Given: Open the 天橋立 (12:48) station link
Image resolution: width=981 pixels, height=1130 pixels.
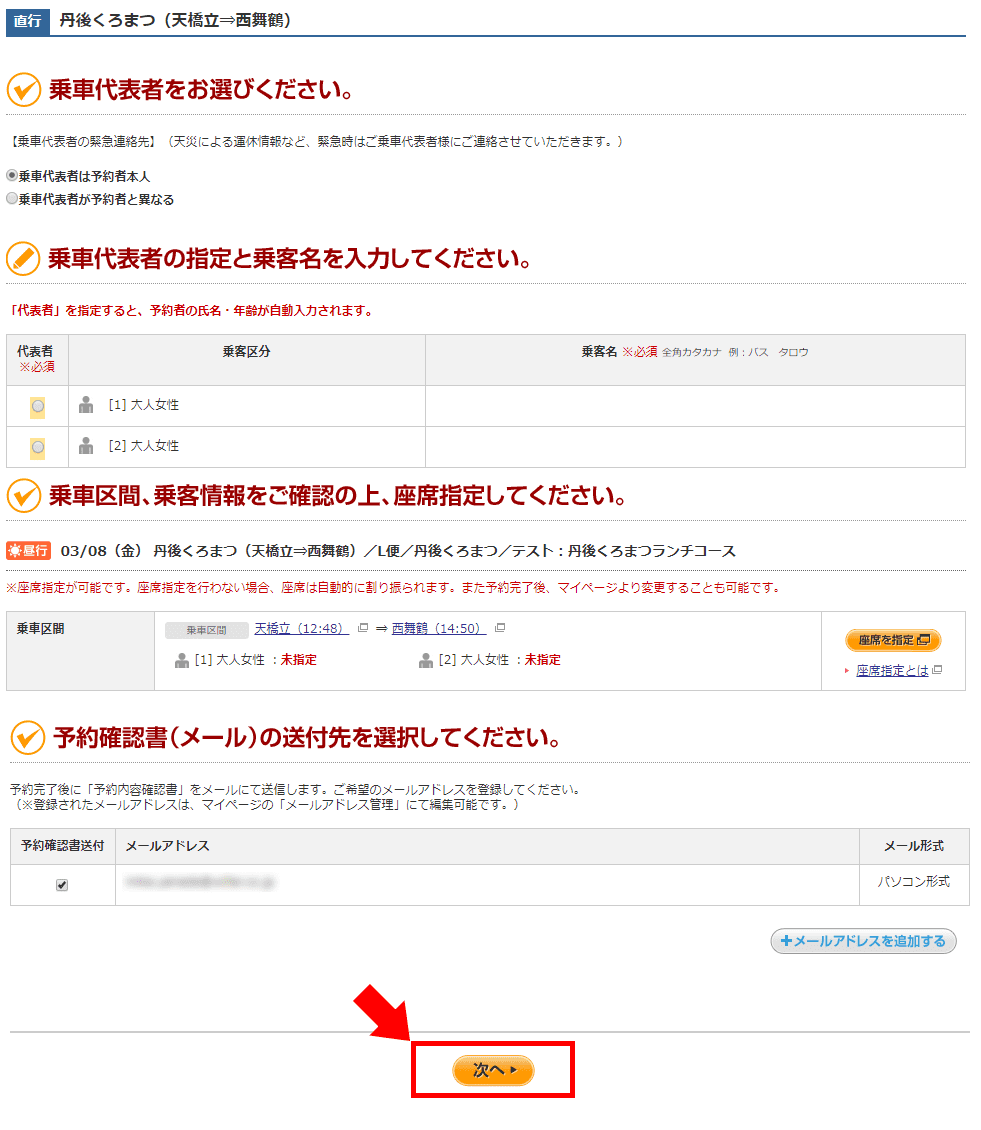Looking at the screenshot, I should click(x=301, y=629).
